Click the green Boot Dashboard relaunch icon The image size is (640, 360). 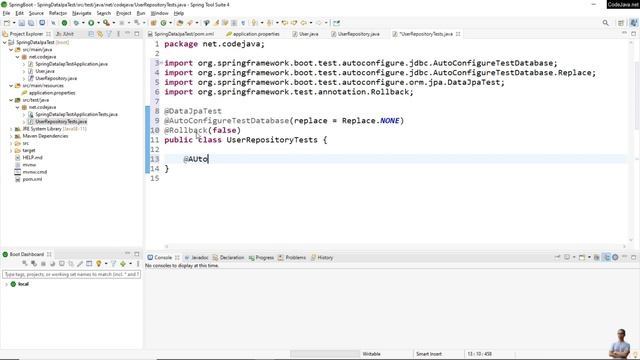click(x=64, y=23)
